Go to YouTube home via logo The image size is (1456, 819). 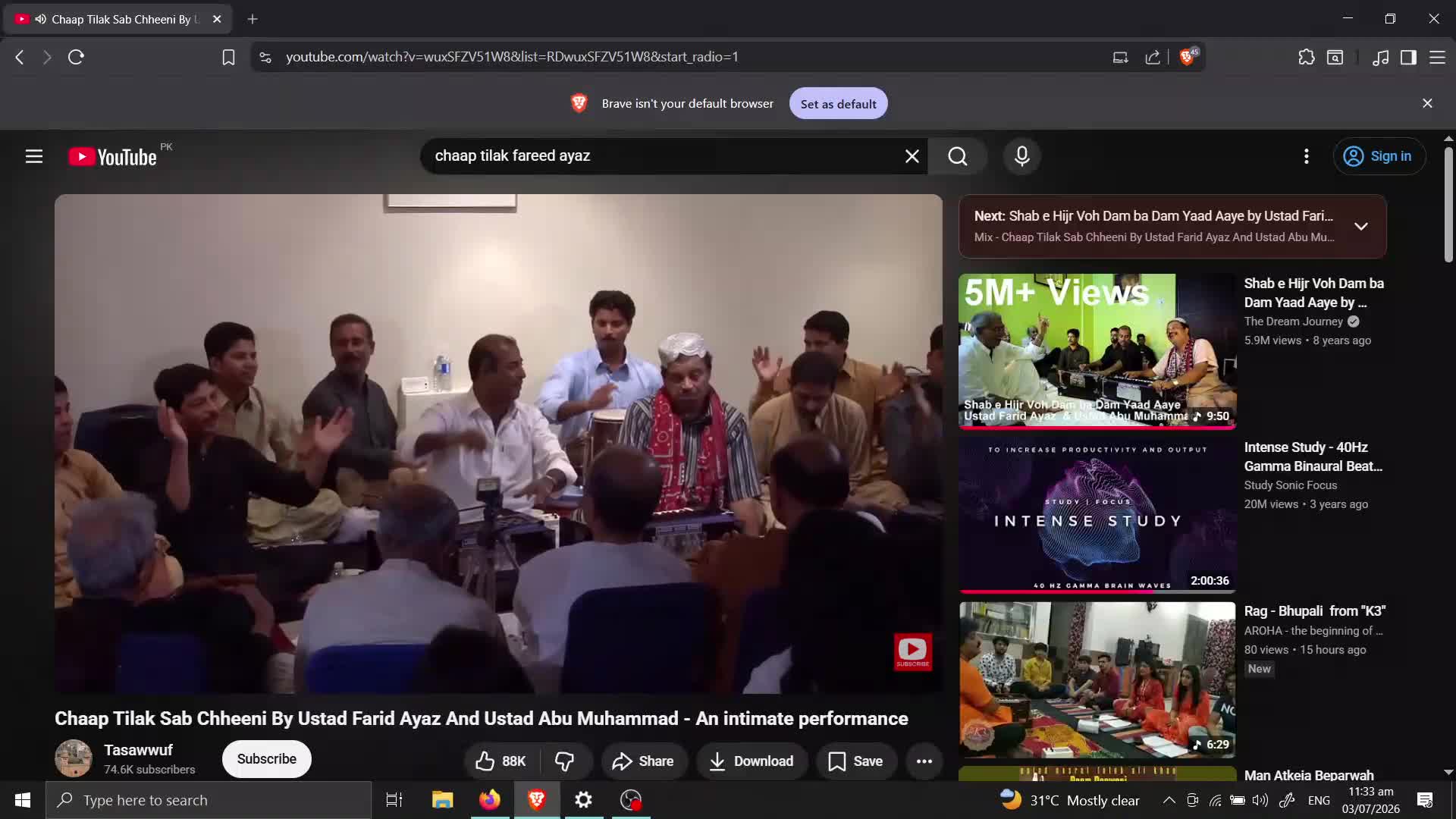[x=112, y=156]
